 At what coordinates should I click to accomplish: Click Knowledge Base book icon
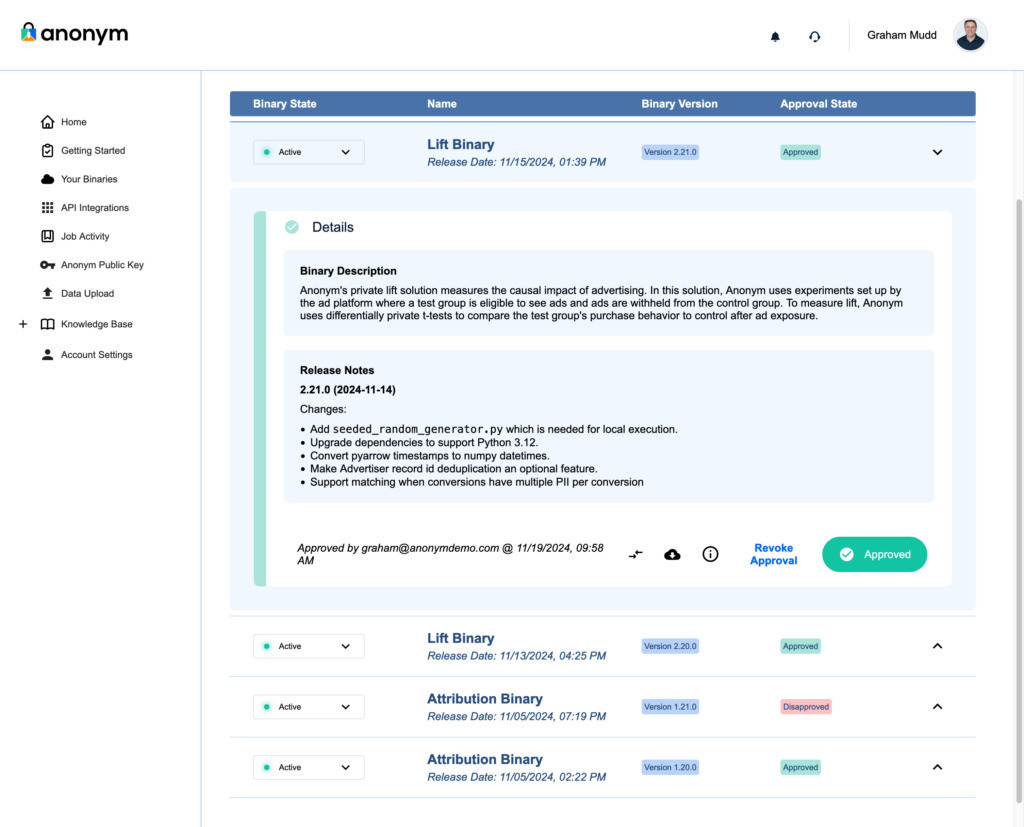pyautogui.click(x=47, y=324)
